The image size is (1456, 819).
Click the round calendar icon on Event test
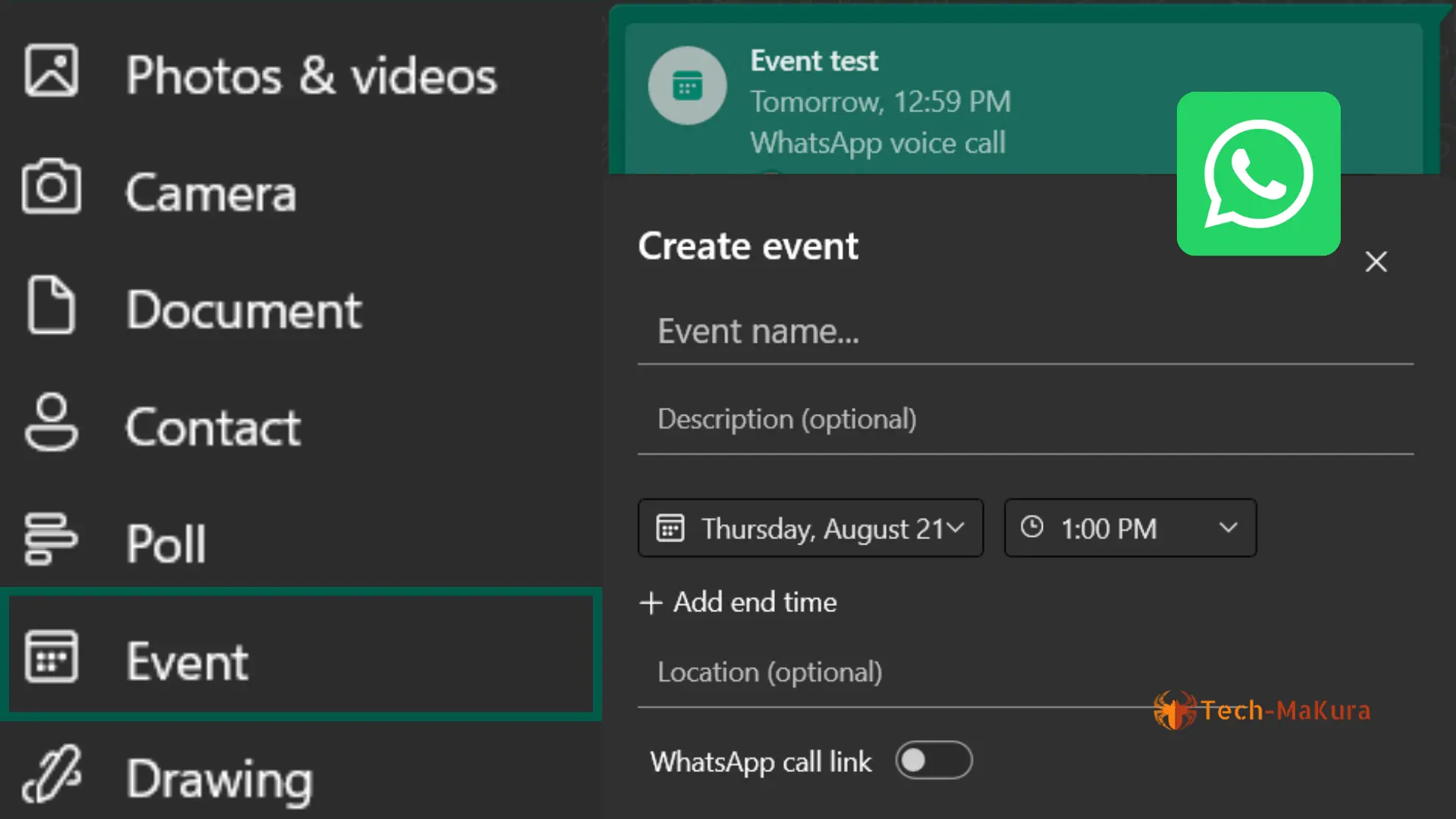tap(687, 86)
